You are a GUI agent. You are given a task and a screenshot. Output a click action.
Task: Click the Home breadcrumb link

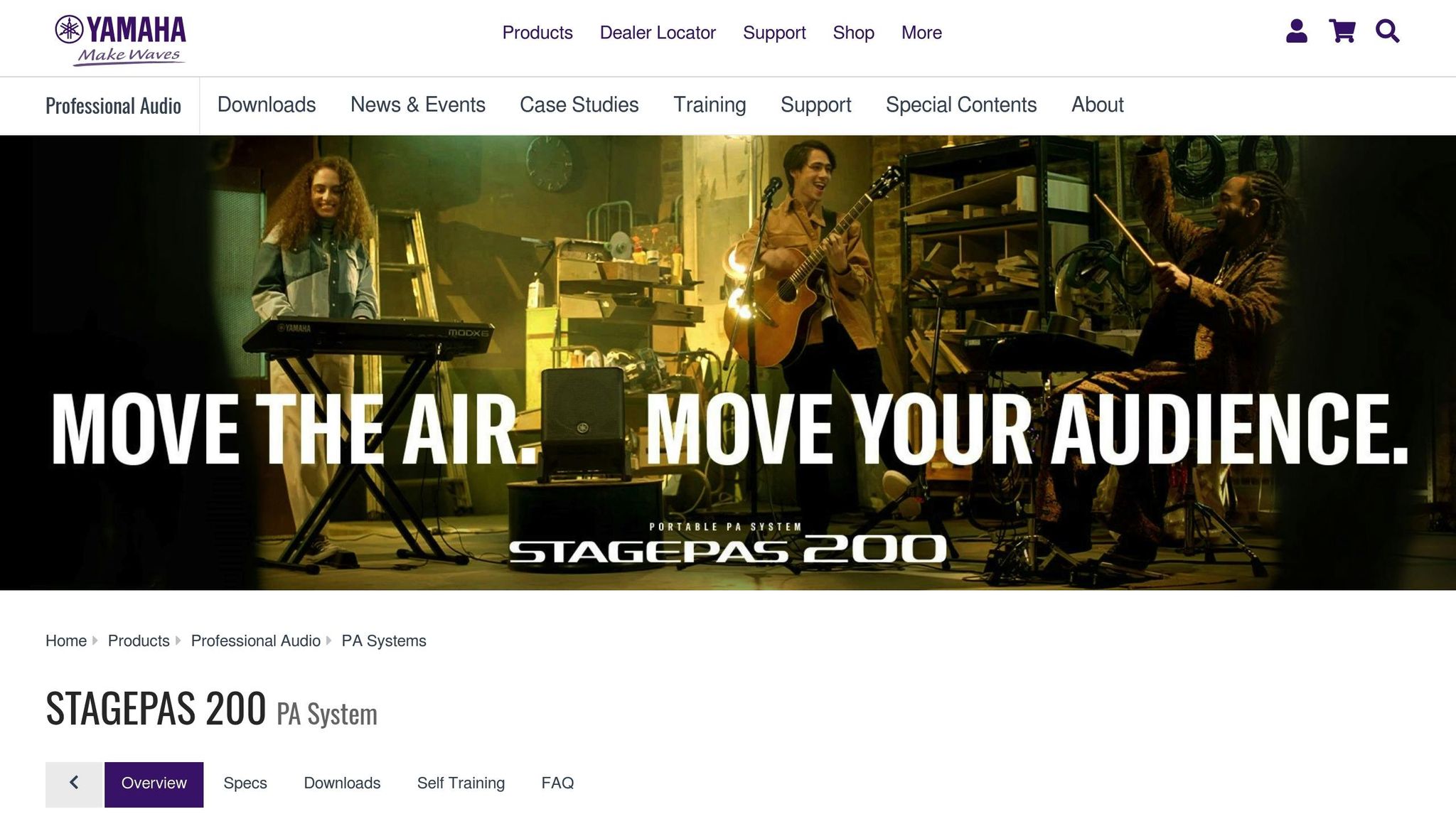[x=66, y=641]
